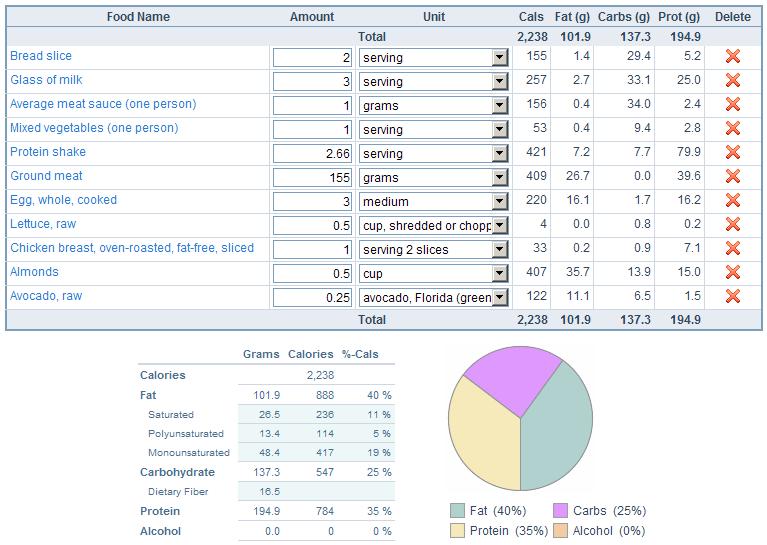Click the Glass of milk amount field
Viewport: 767px width, 545px height.
pos(313,82)
